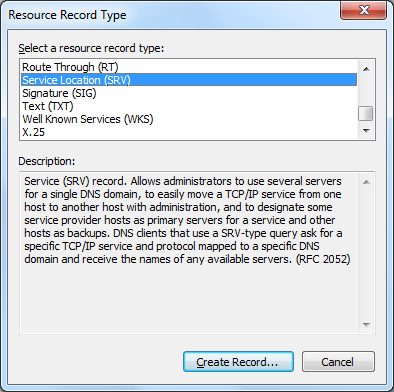
Task: Click the Create Record... button
Action: point(238,362)
